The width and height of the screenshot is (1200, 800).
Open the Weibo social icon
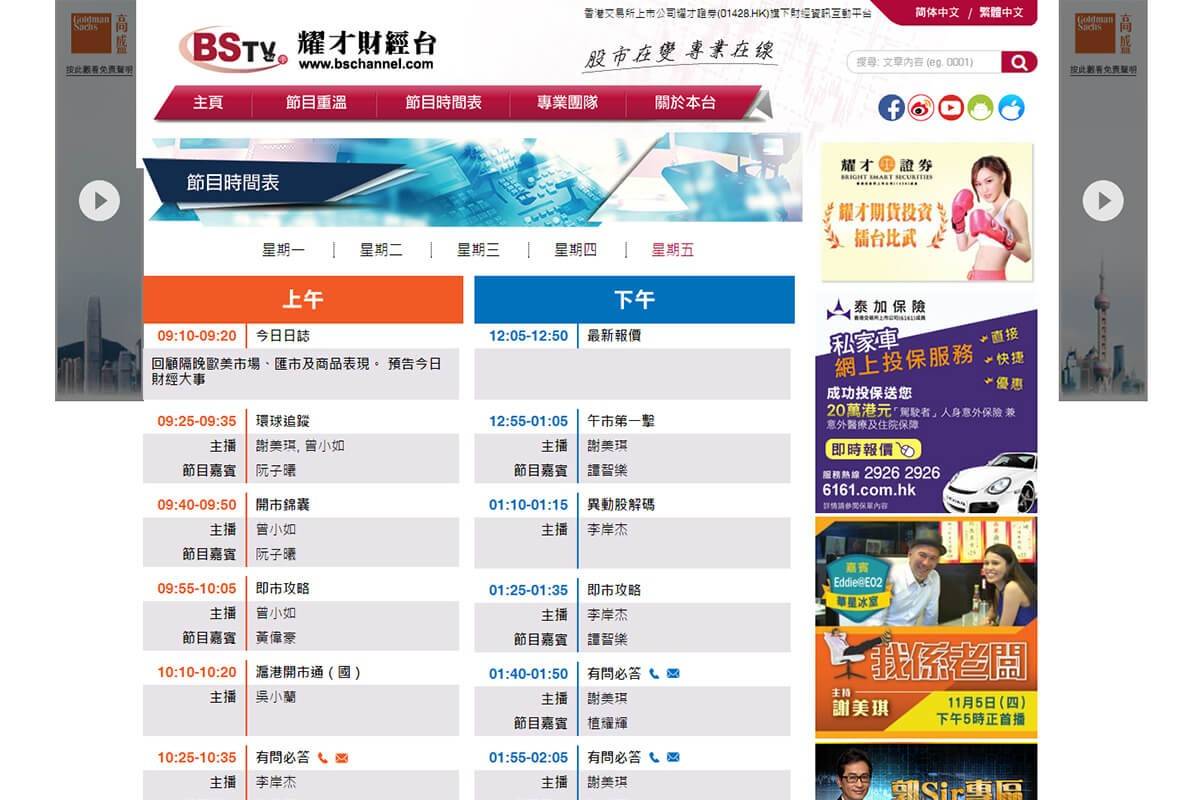point(921,108)
